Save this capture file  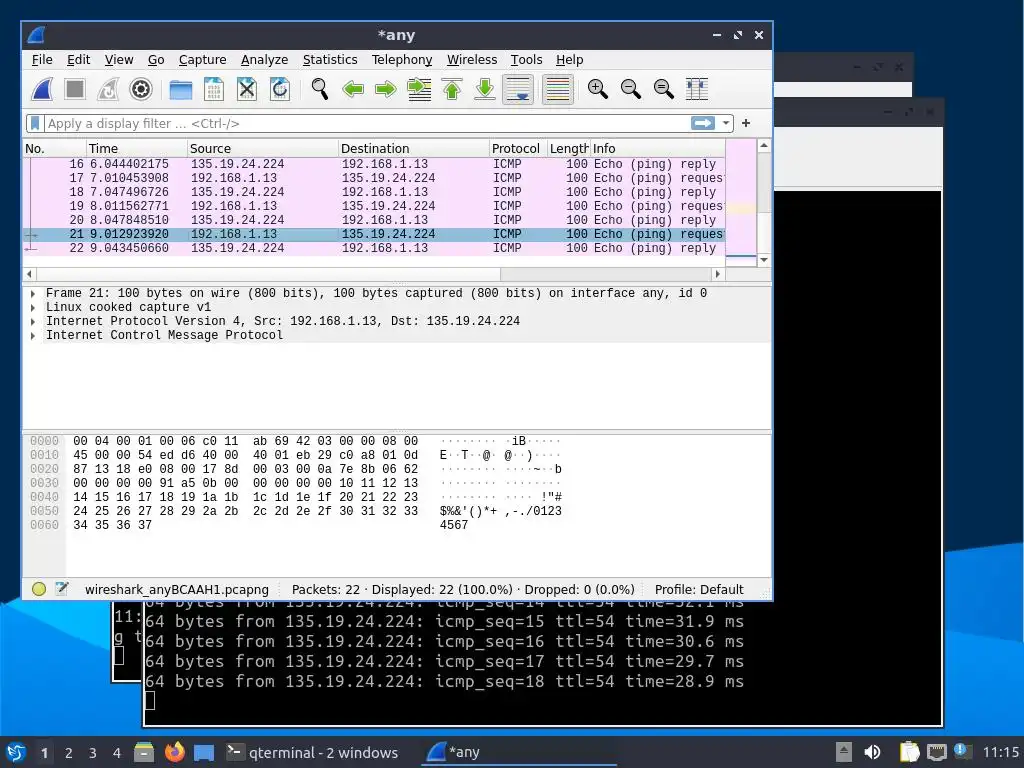[214, 89]
